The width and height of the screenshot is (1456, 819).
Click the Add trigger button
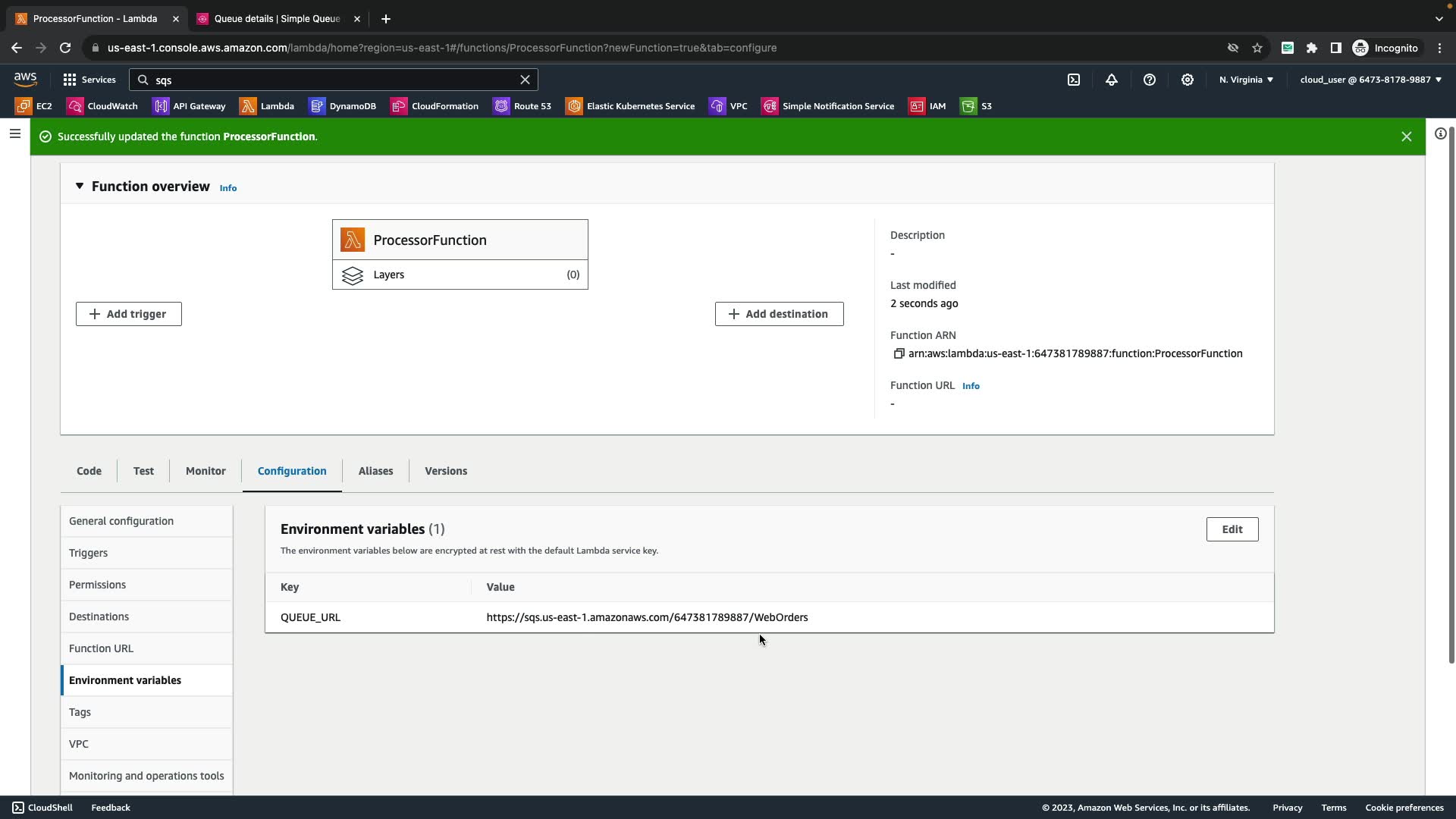[x=129, y=314]
